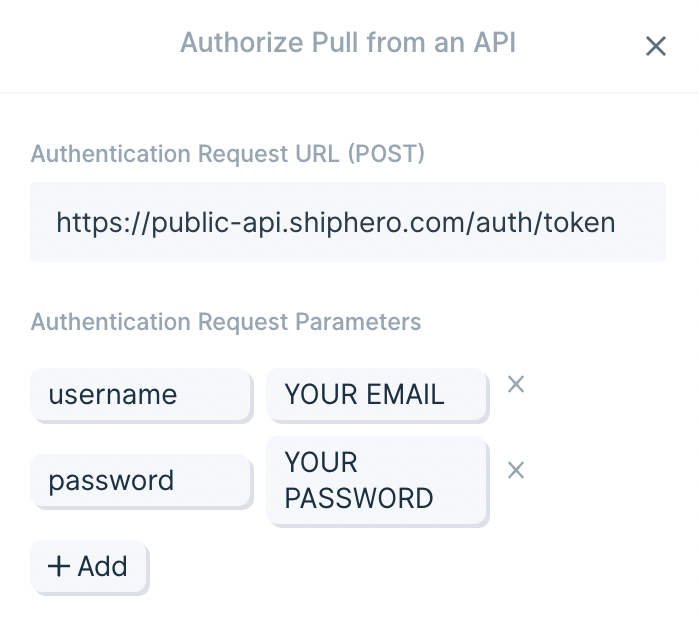Click '(POST)' in the URL label
Viewport: 698px width, 618px height.
(x=386, y=154)
